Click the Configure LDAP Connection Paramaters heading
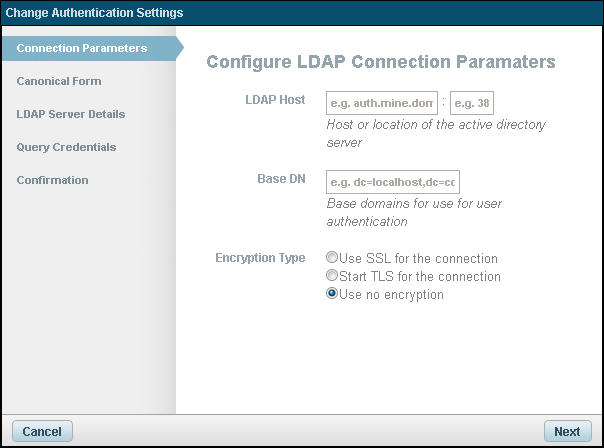This screenshot has width=604, height=448. click(x=380, y=62)
